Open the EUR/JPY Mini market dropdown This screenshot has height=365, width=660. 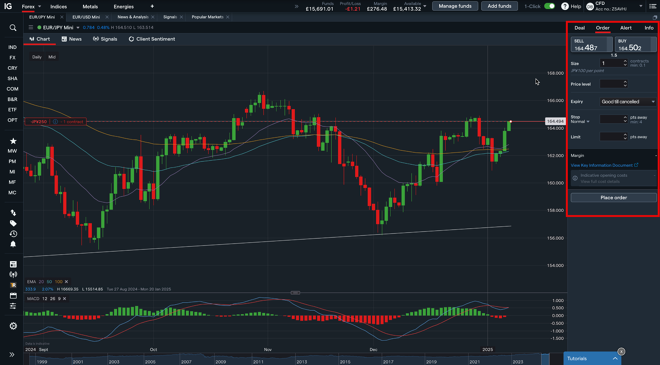pos(77,28)
